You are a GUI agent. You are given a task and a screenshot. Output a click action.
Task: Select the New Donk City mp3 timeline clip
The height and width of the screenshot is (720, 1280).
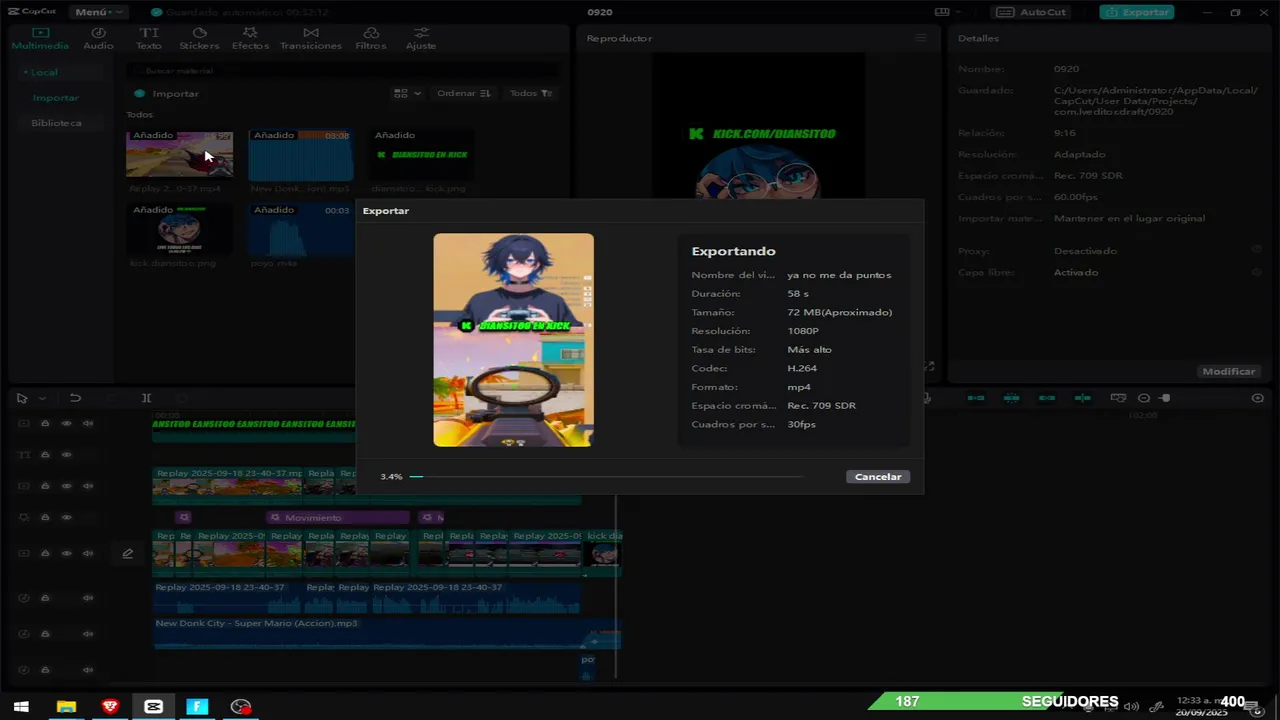(386, 632)
